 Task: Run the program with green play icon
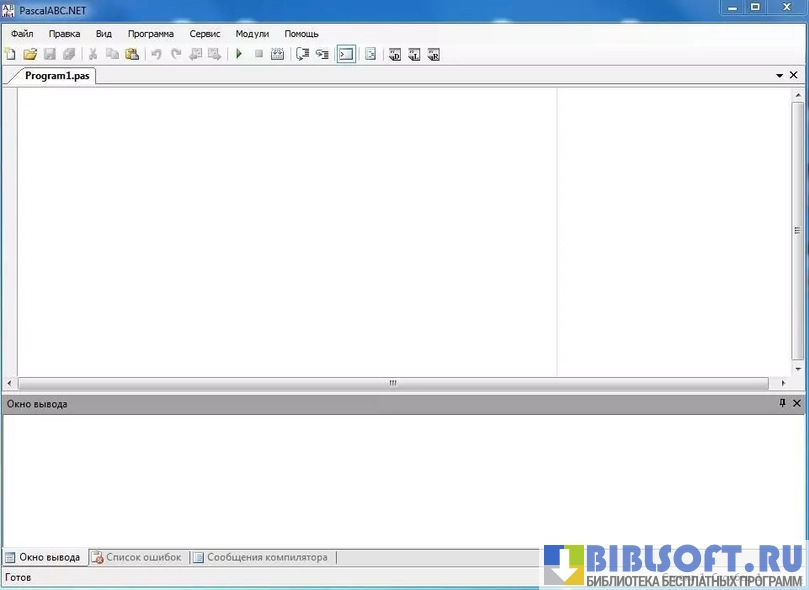click(239, 54)
